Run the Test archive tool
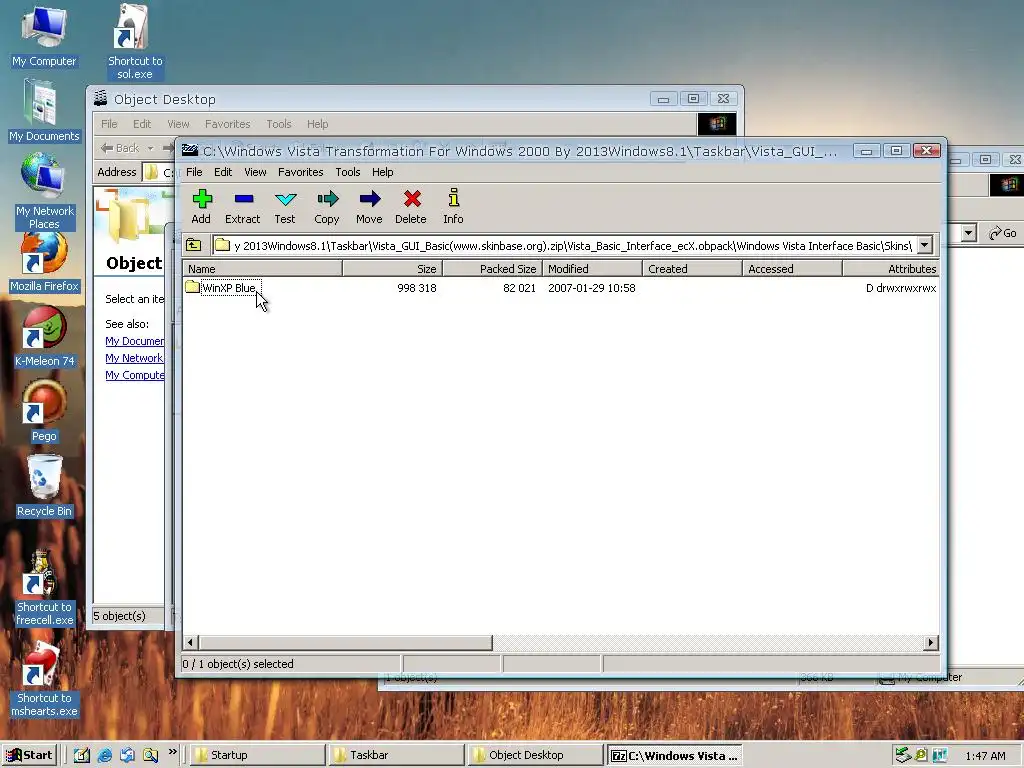This screenshot has height=768, width=1024. click(x=285, y=206)
